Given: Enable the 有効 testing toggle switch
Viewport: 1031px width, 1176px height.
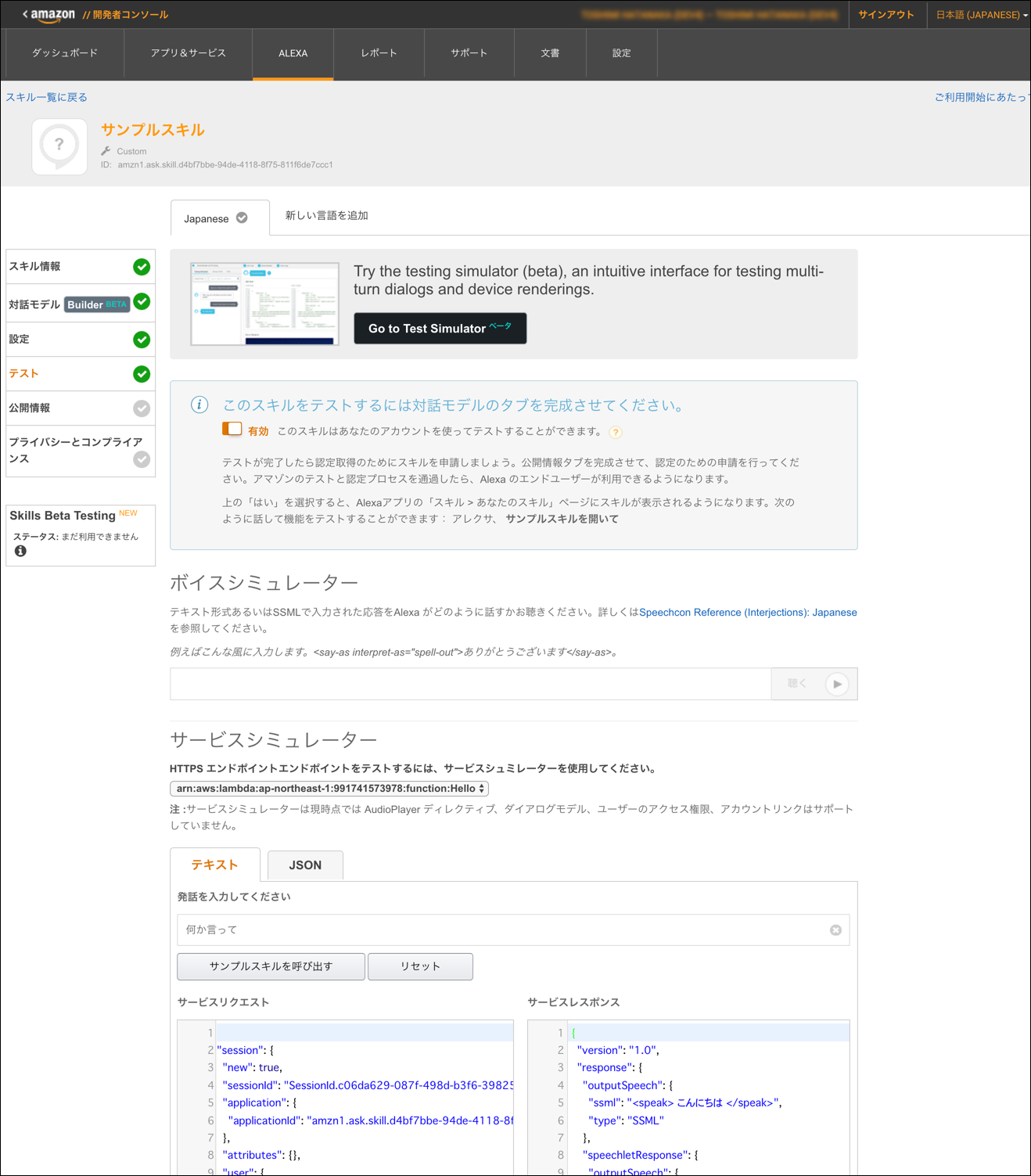Looking at the screenshot, I should (x=232, y=429).
